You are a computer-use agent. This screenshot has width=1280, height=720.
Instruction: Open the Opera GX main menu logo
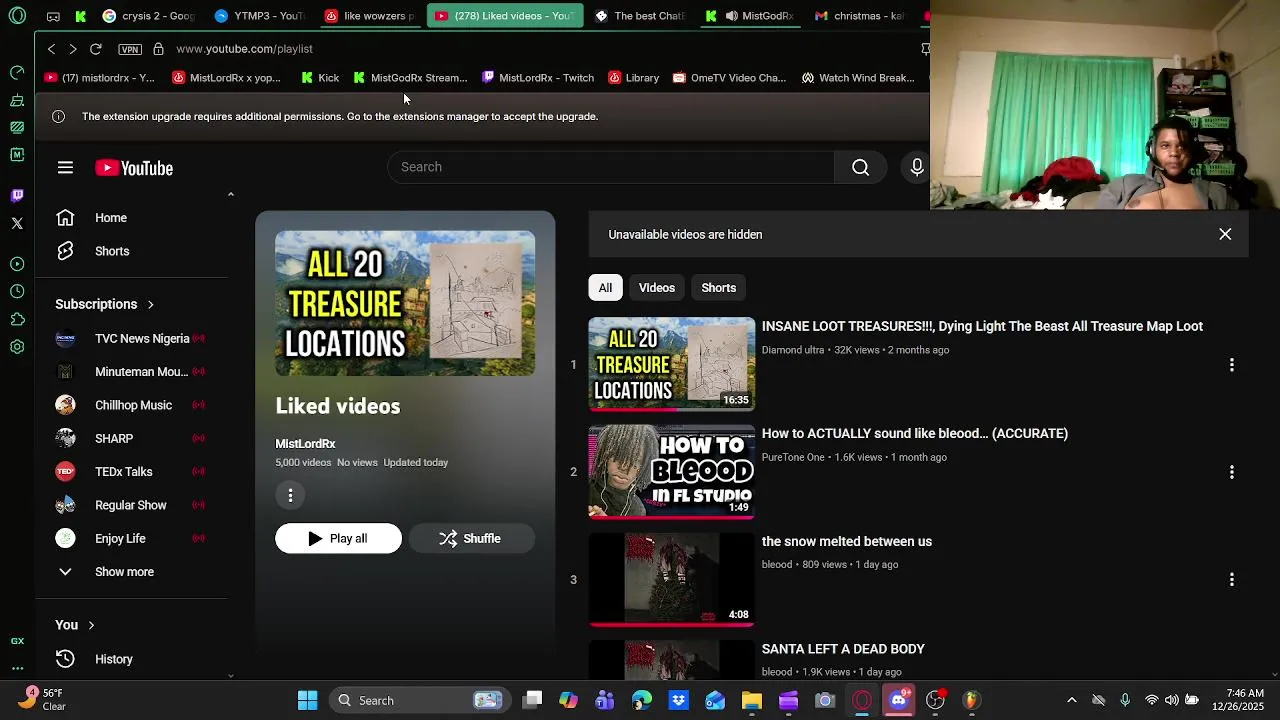click(x=17, y=16)
